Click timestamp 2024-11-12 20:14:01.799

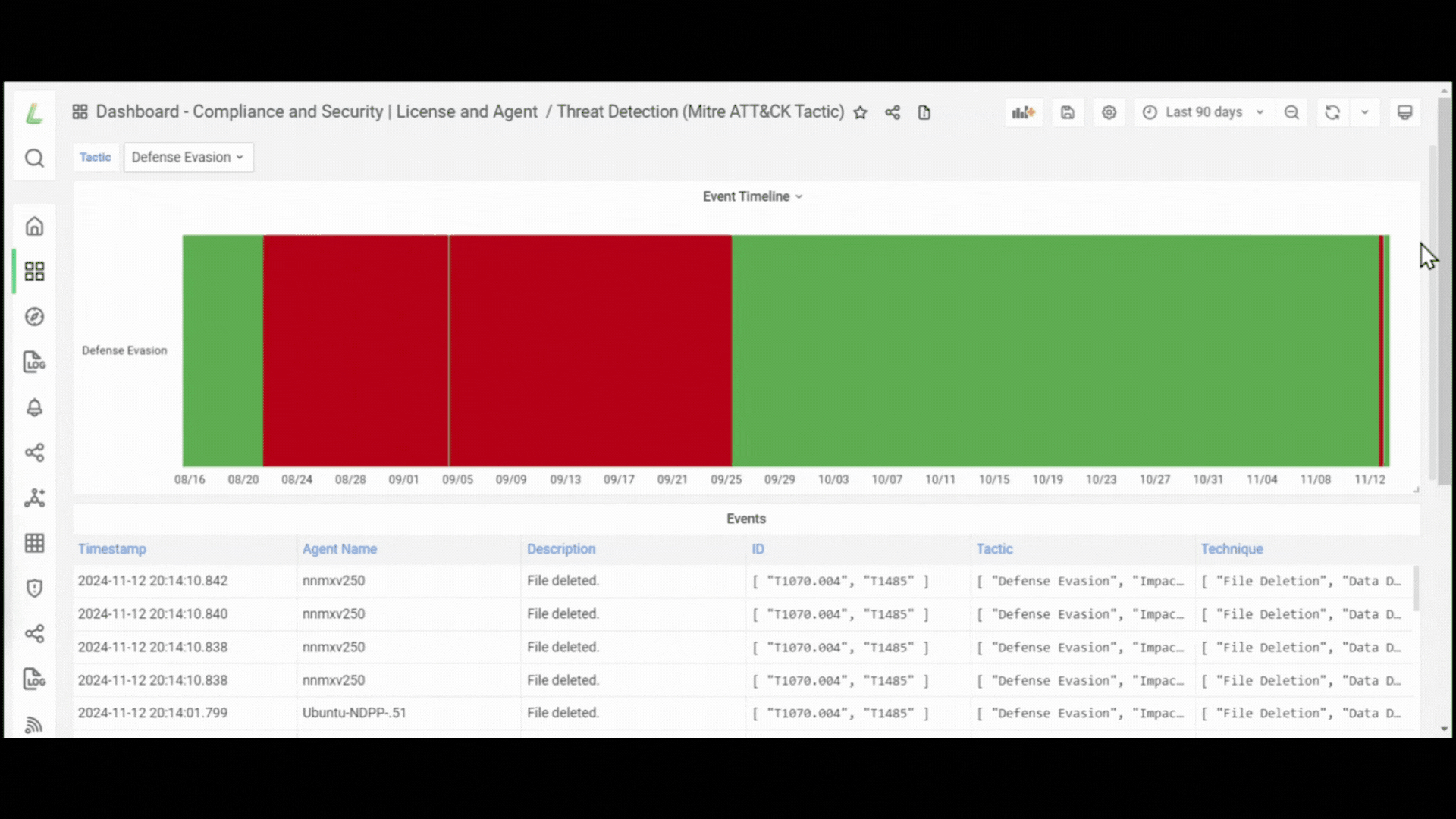coord(152,713)
